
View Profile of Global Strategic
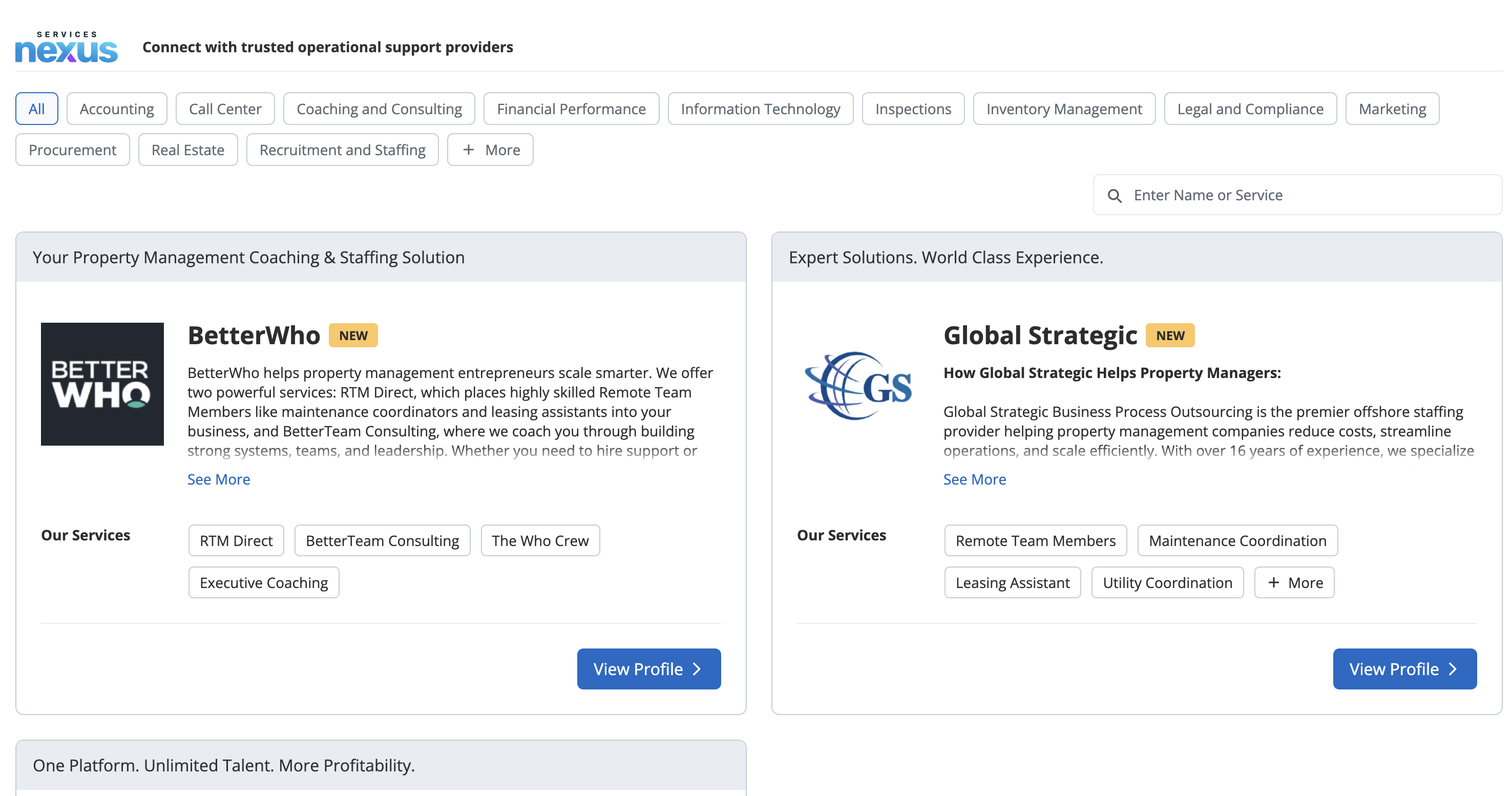[x=1404, y=669]
